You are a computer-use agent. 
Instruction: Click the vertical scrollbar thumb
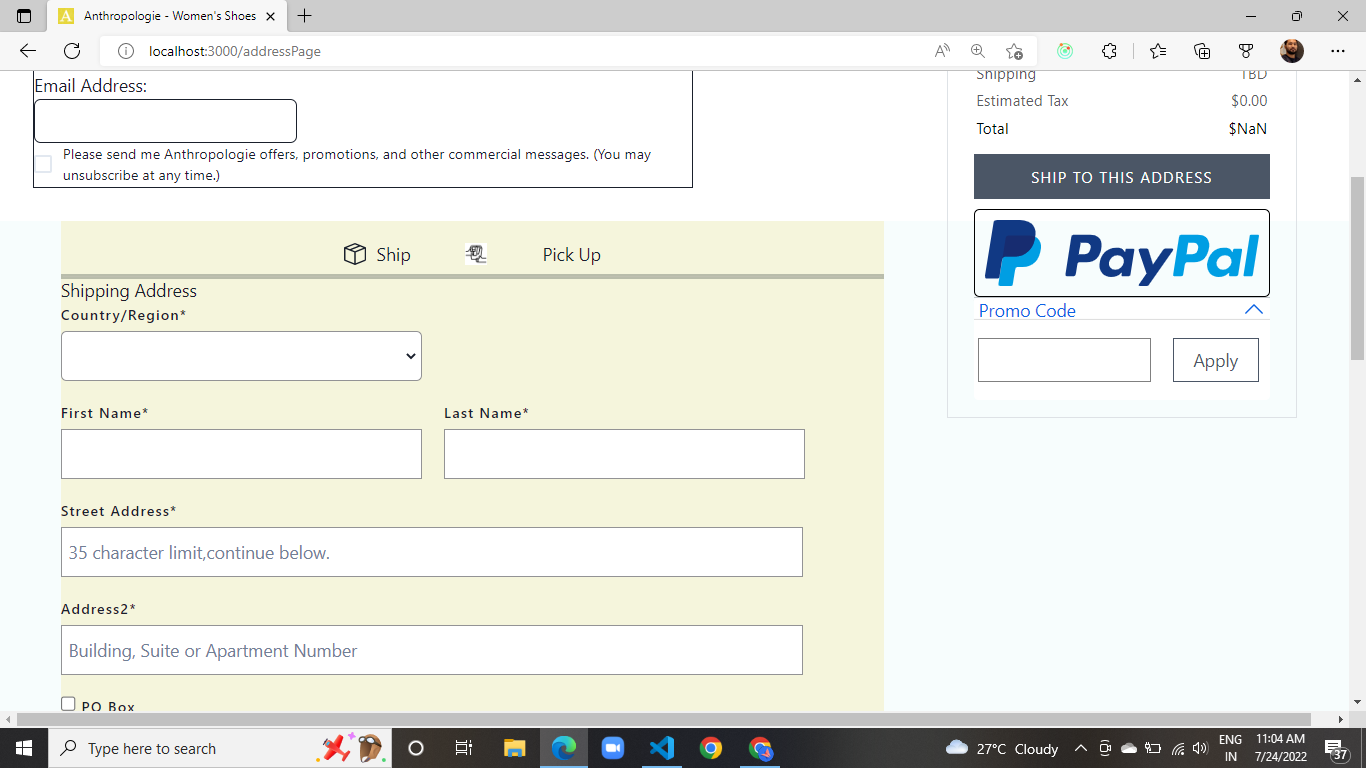pos(1357,268)
